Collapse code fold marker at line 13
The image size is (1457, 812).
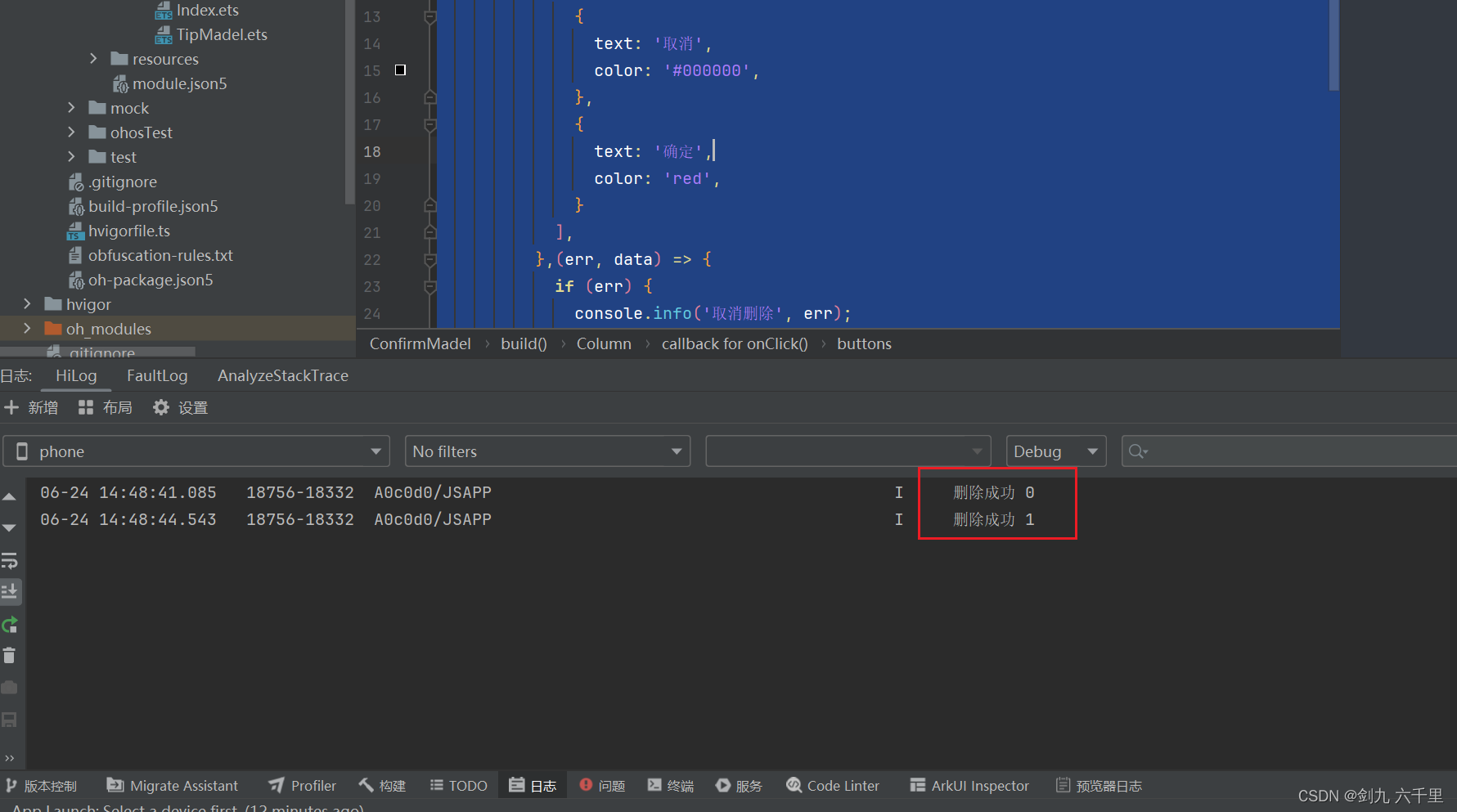430,16
